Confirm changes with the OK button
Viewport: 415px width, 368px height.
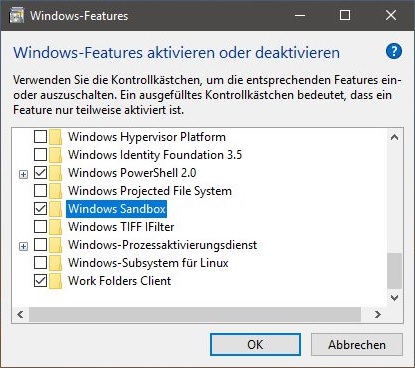[x=255, y=345]
